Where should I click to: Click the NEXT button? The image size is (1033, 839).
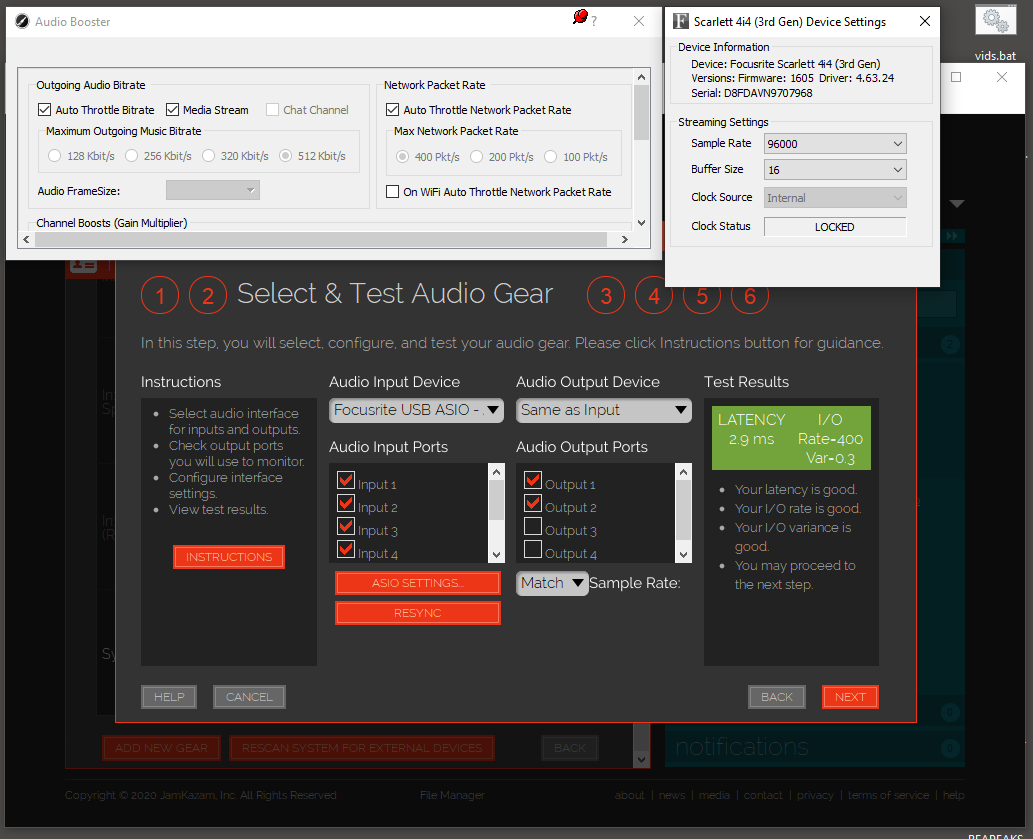(850, 697)
